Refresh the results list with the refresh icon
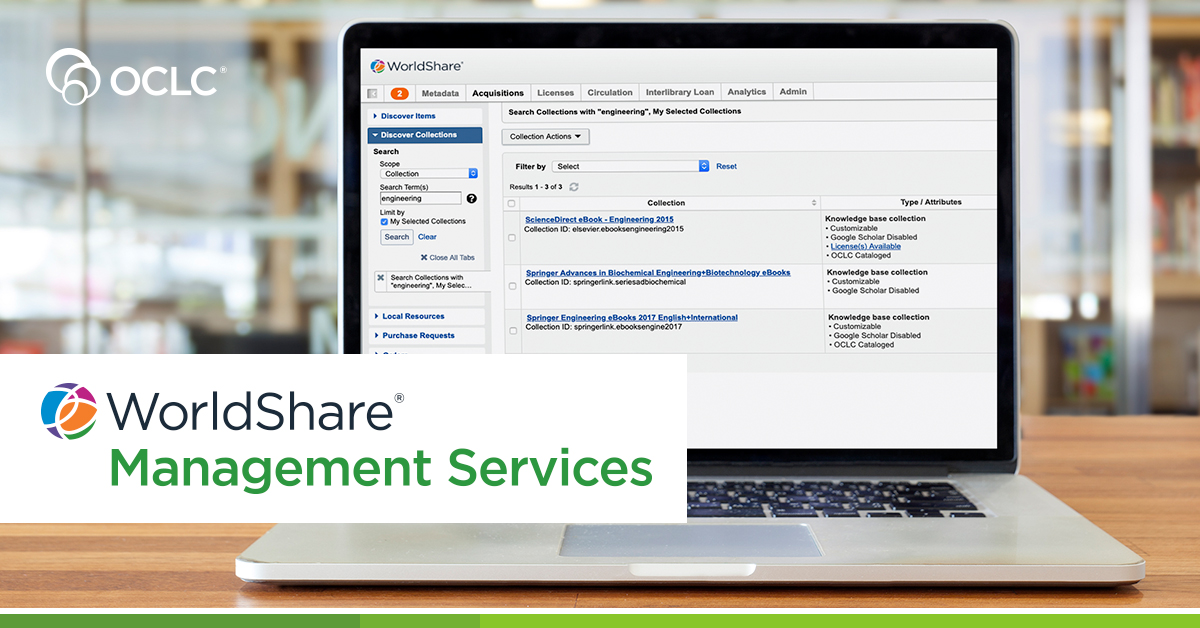The image size is (1200, 628). click(574, 186)
